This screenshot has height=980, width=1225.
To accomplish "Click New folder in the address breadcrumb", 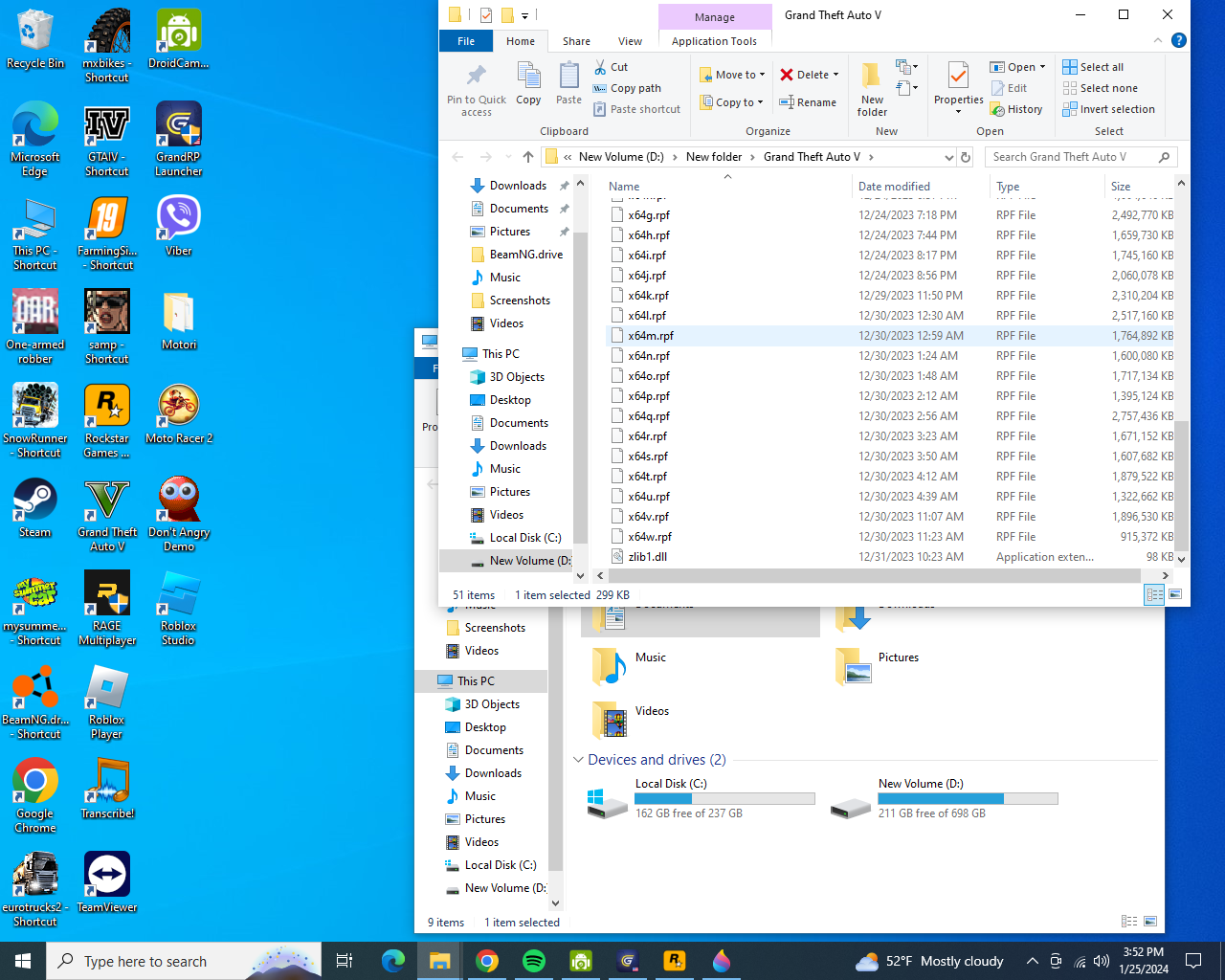I will click(714, 157).
